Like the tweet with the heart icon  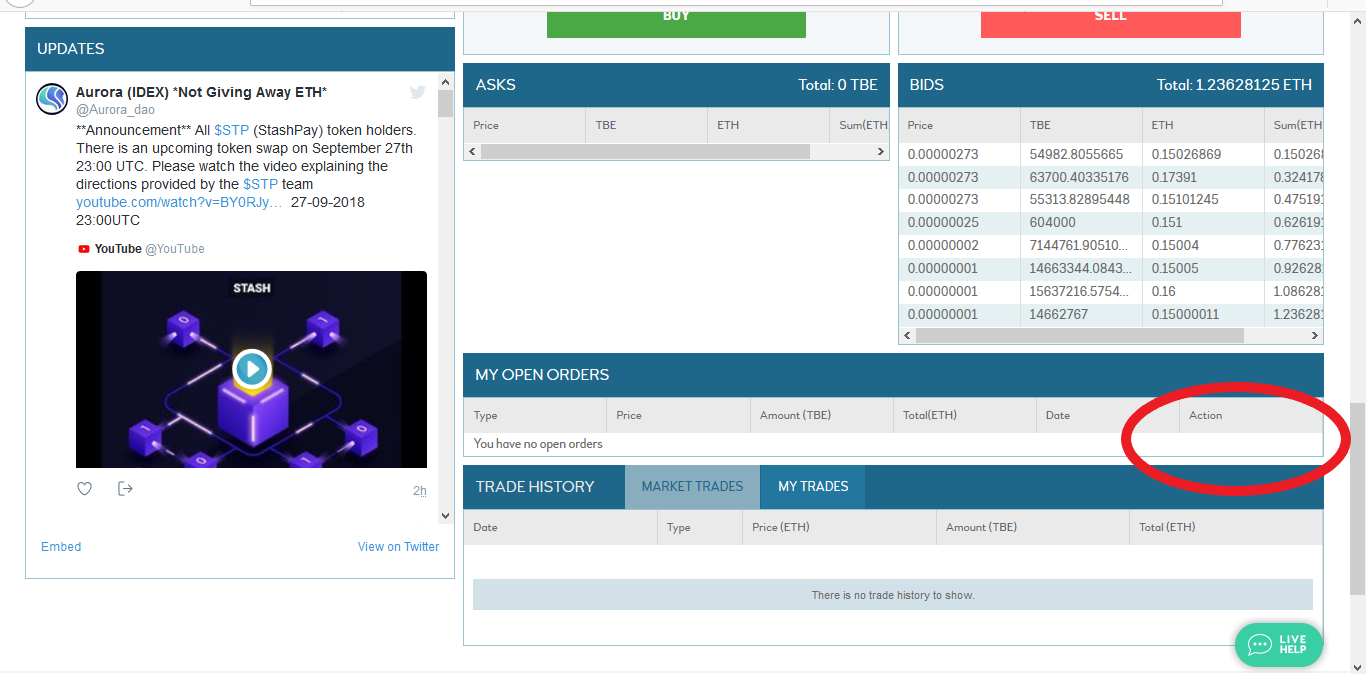tap(85, 489)
